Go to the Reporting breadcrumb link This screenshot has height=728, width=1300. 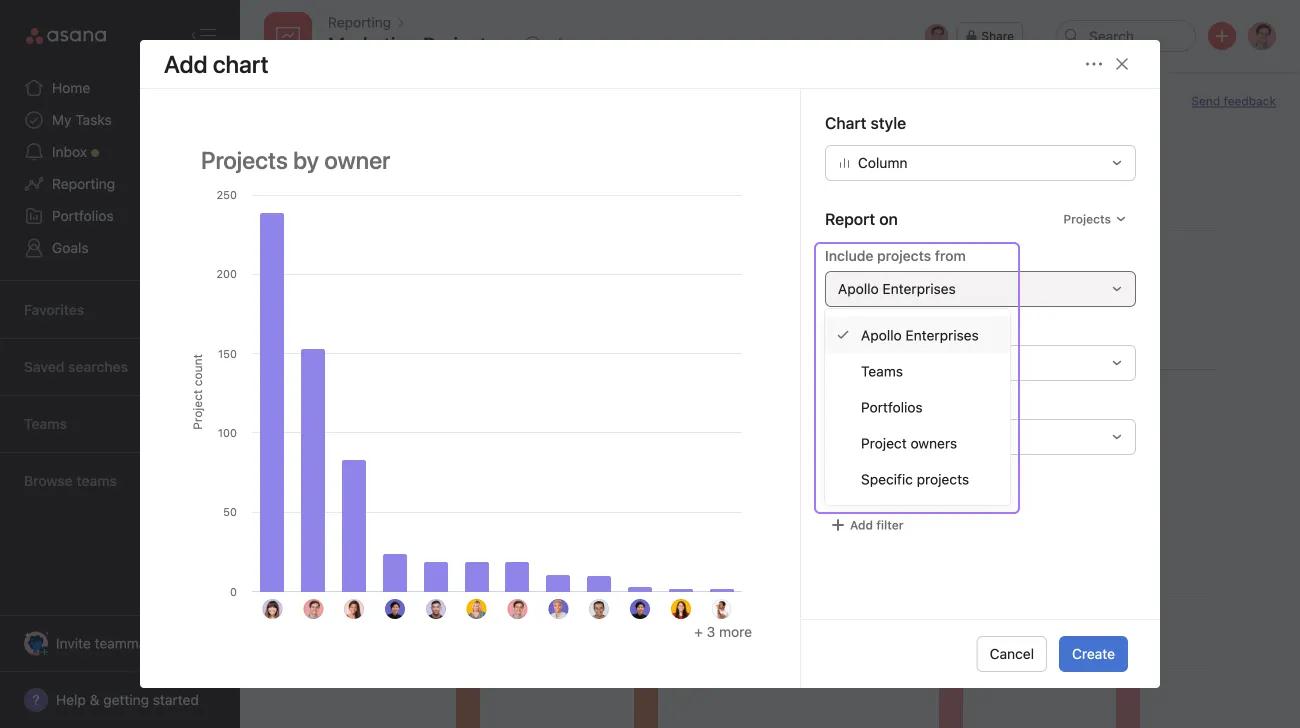click(x=358, y=21)
